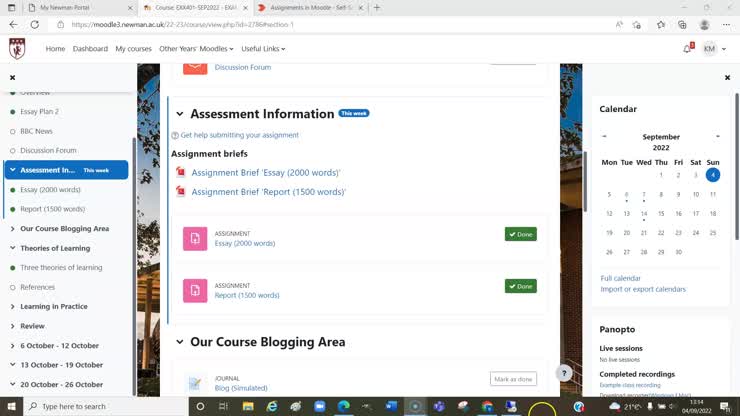This screenshot has height=416, width=740.
Task: Collapse the Assessment Information section heading
Action: click(180, 114)
